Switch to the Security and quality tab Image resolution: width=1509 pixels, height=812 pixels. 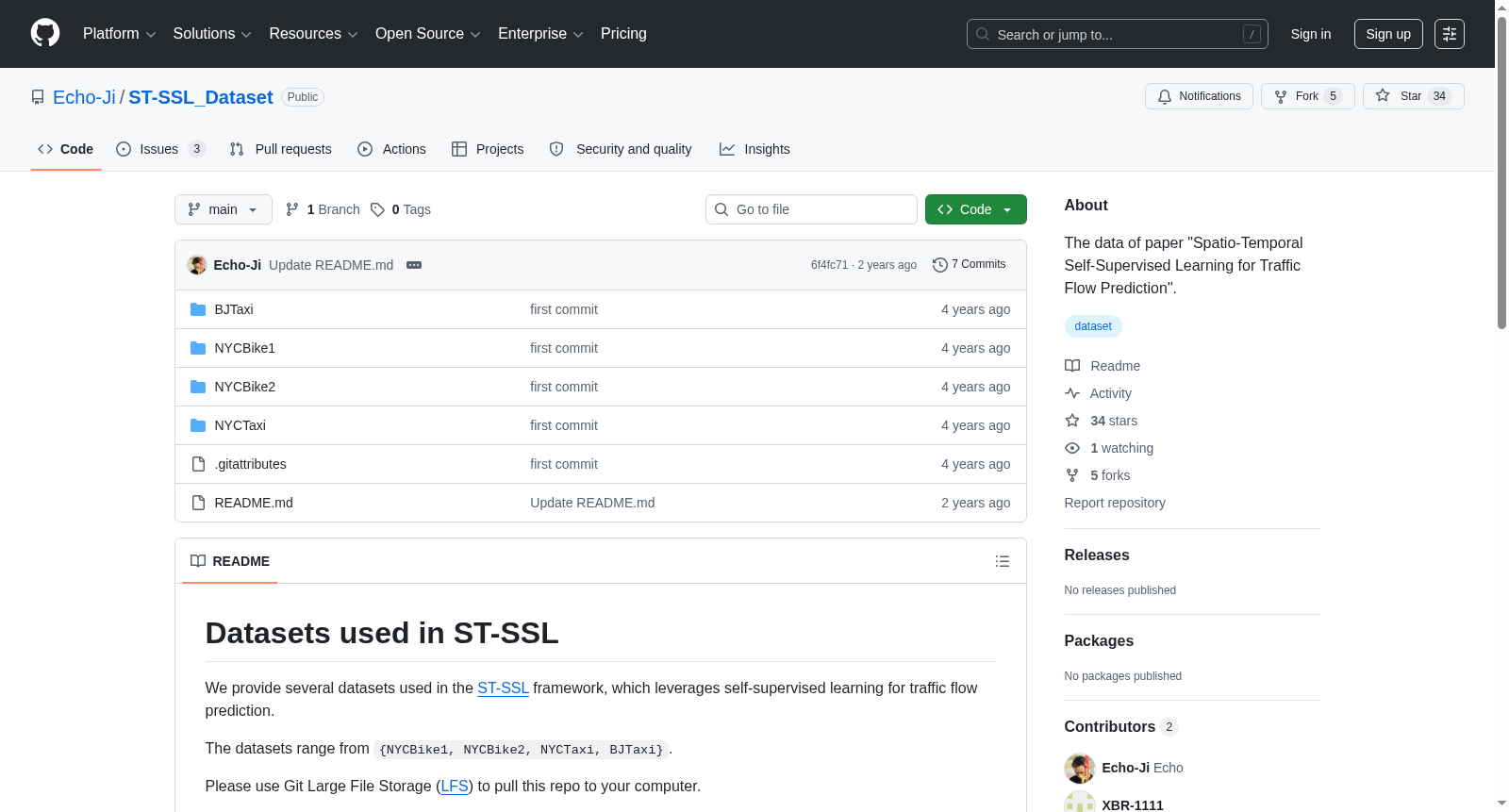(x=621, y=149)
